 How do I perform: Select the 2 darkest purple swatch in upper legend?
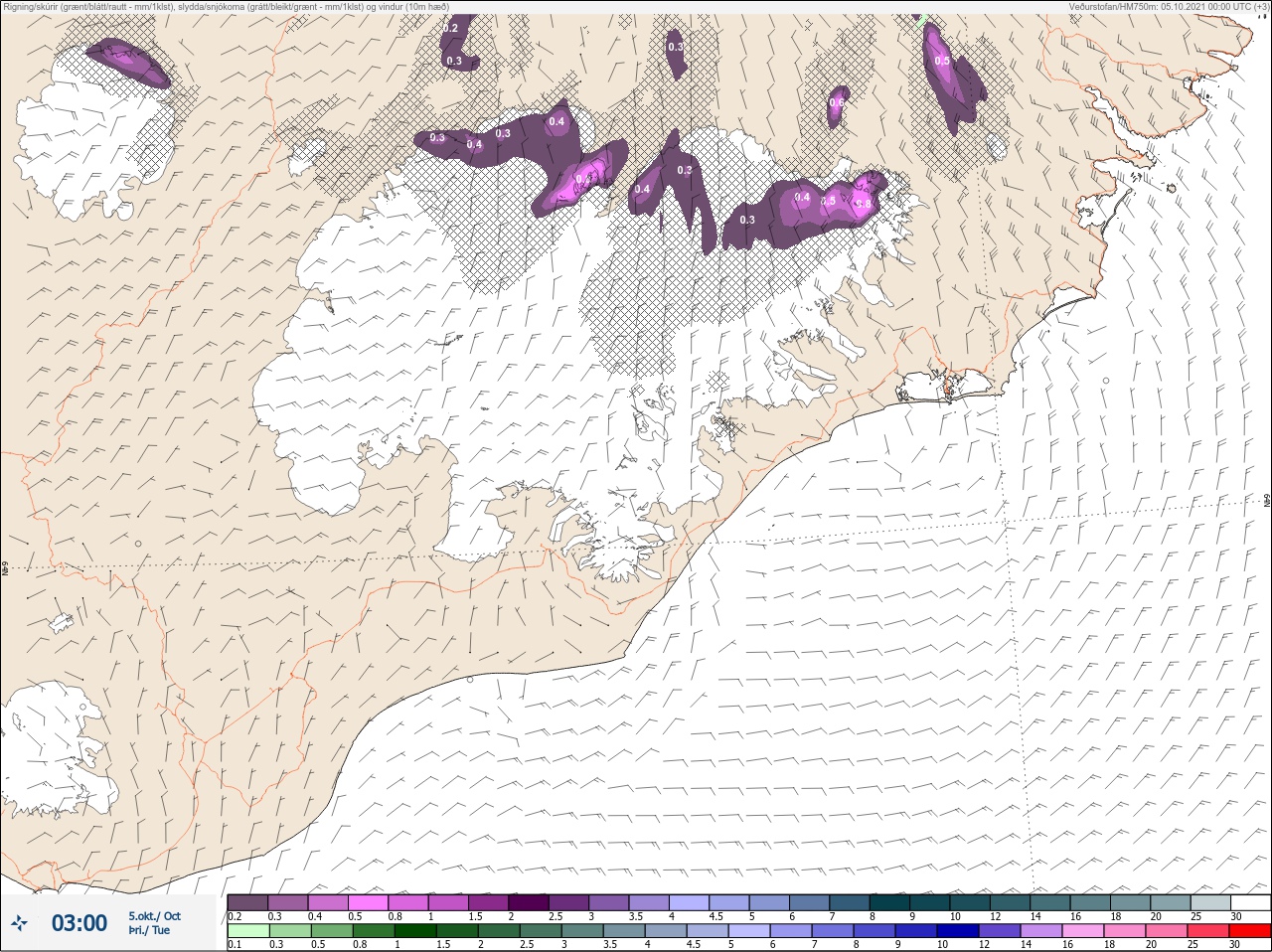click(529, 902)
